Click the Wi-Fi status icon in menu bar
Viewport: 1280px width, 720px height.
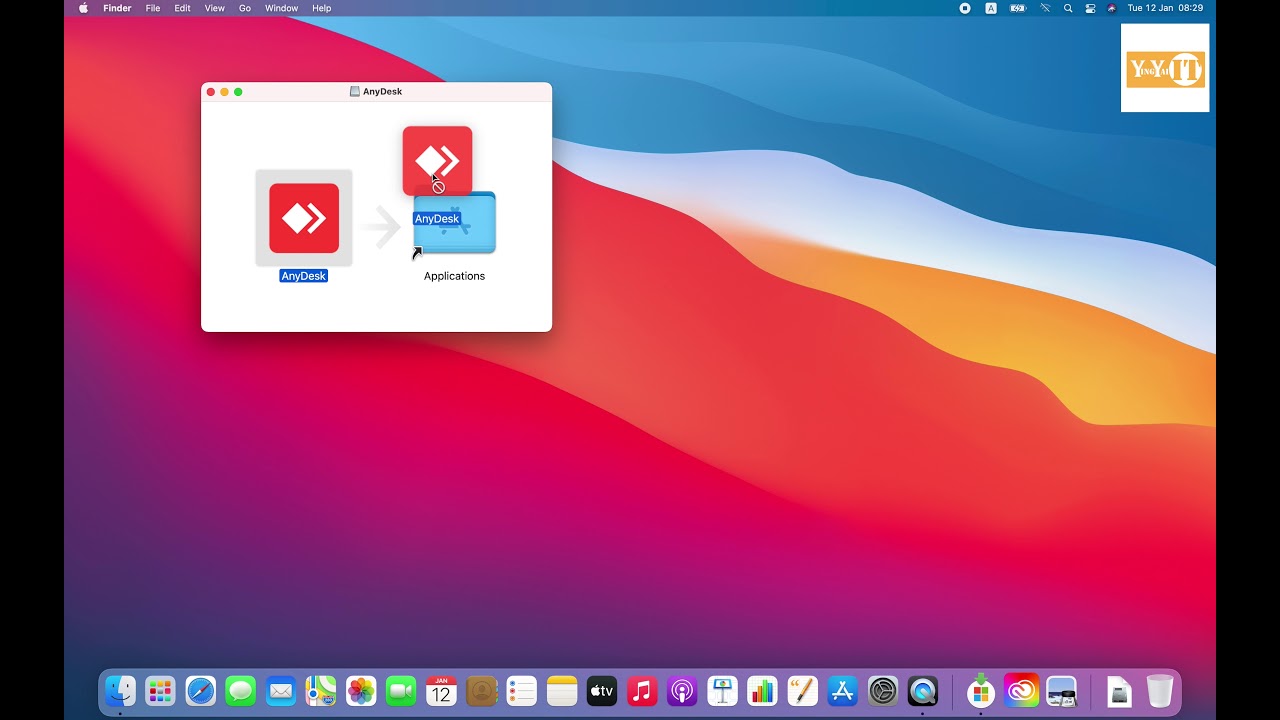point(1045,8)
